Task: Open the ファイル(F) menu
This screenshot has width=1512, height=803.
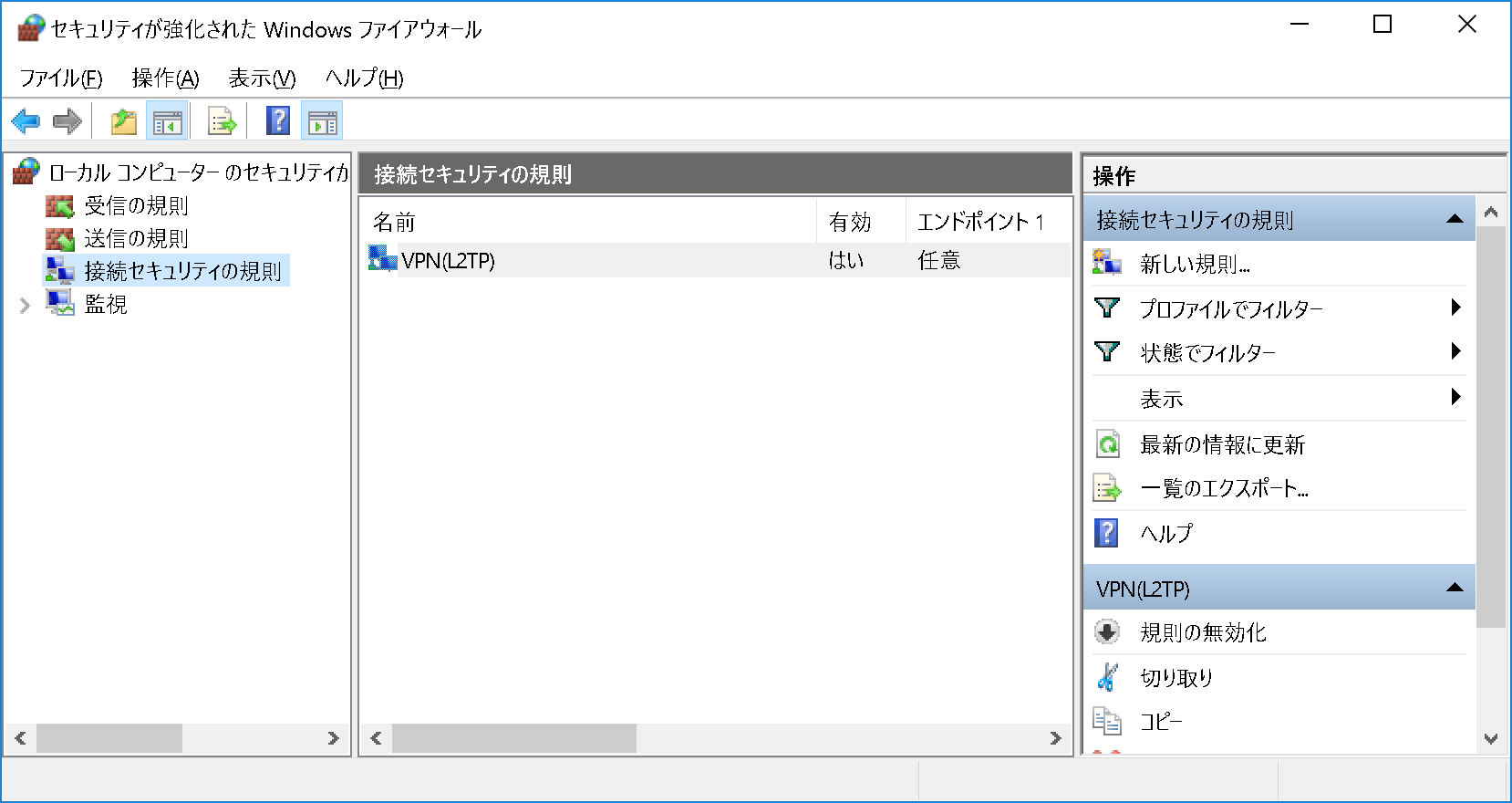Action: tap(61, 78)
